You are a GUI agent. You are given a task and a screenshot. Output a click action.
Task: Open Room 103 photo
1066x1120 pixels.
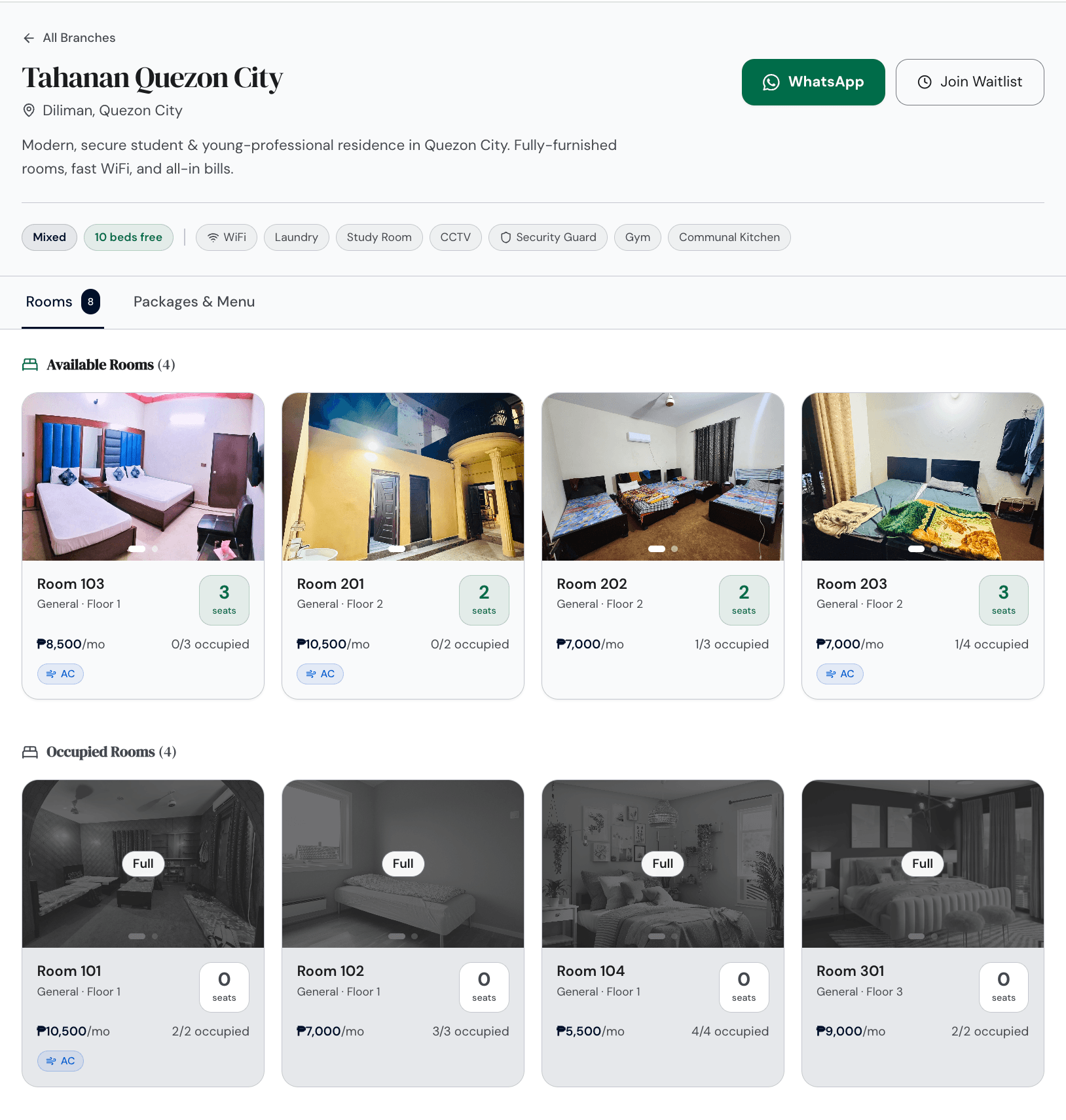pyautogui.click(x=143, y=477)
